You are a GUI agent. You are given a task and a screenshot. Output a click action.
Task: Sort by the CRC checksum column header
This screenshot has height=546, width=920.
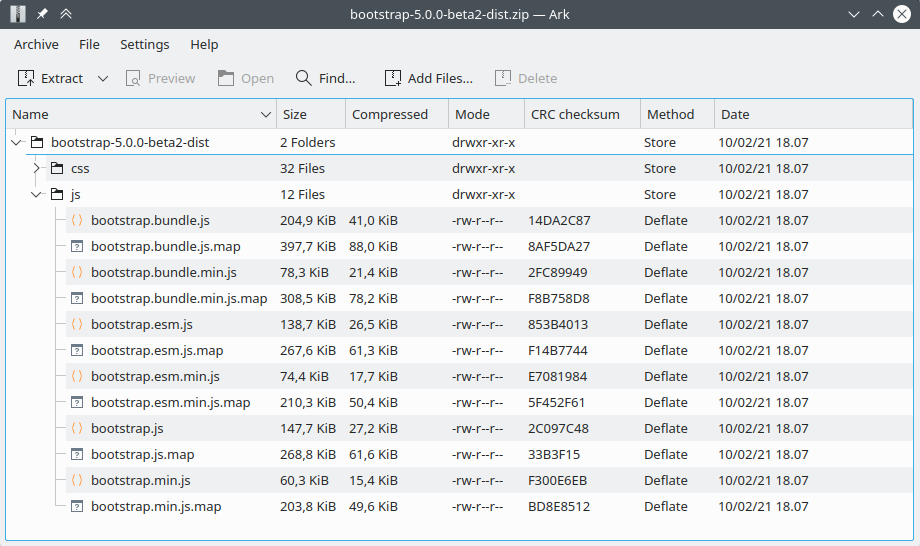(575, 114)
